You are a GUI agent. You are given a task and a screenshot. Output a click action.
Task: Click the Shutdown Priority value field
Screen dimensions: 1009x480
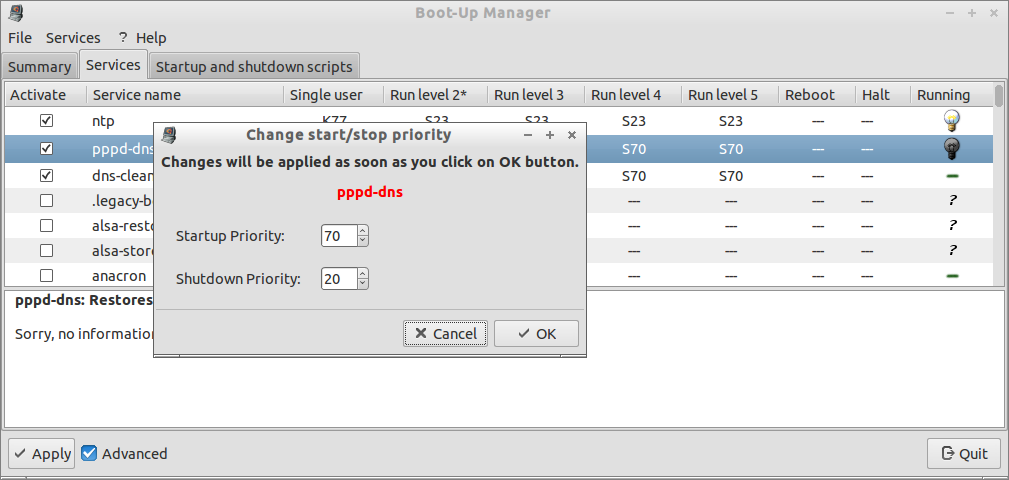339,279
